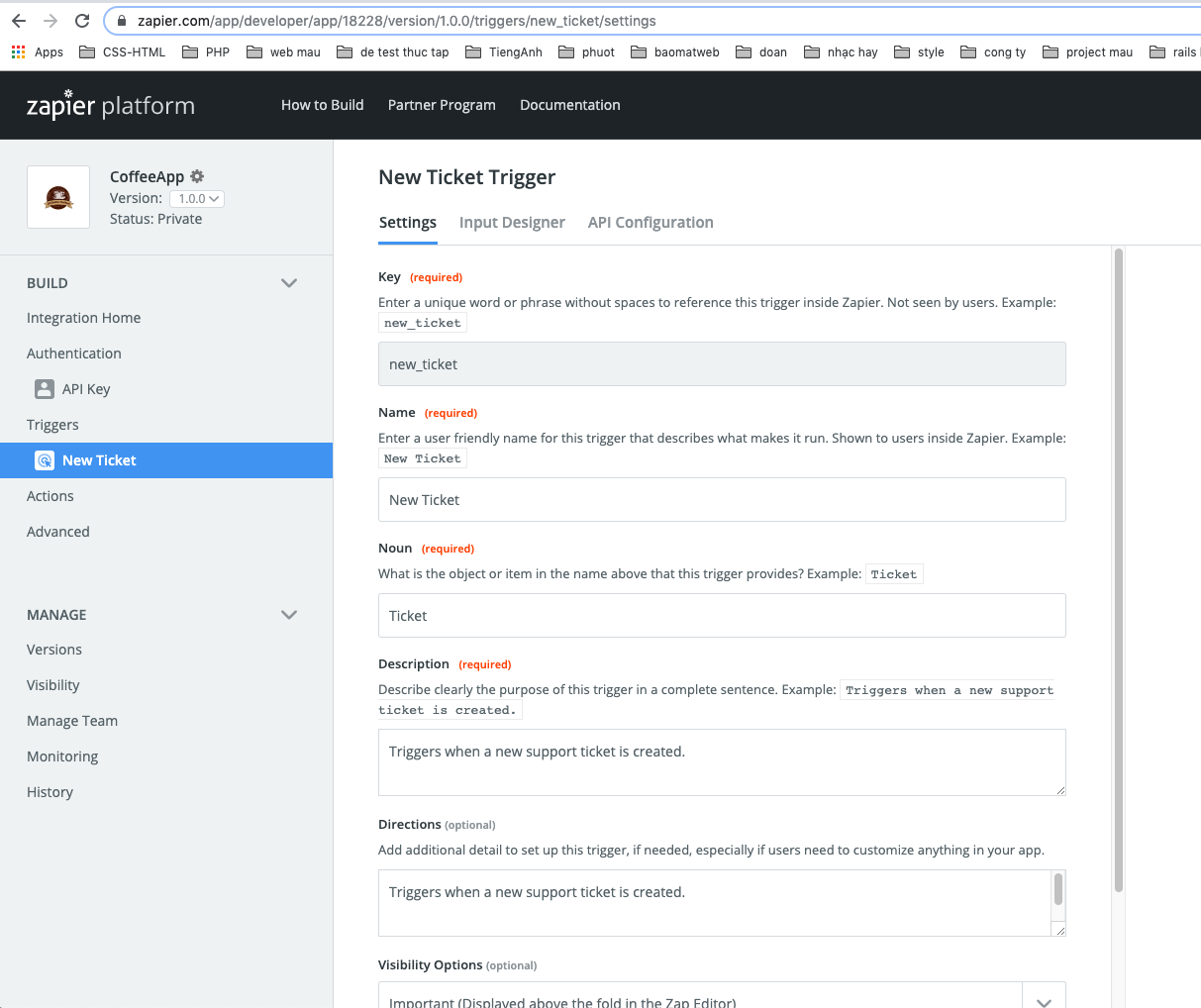Go to Integration Home
The height and width of the screenshot is (1008, 1201).
pyautogui.click(x=84, y=318)
